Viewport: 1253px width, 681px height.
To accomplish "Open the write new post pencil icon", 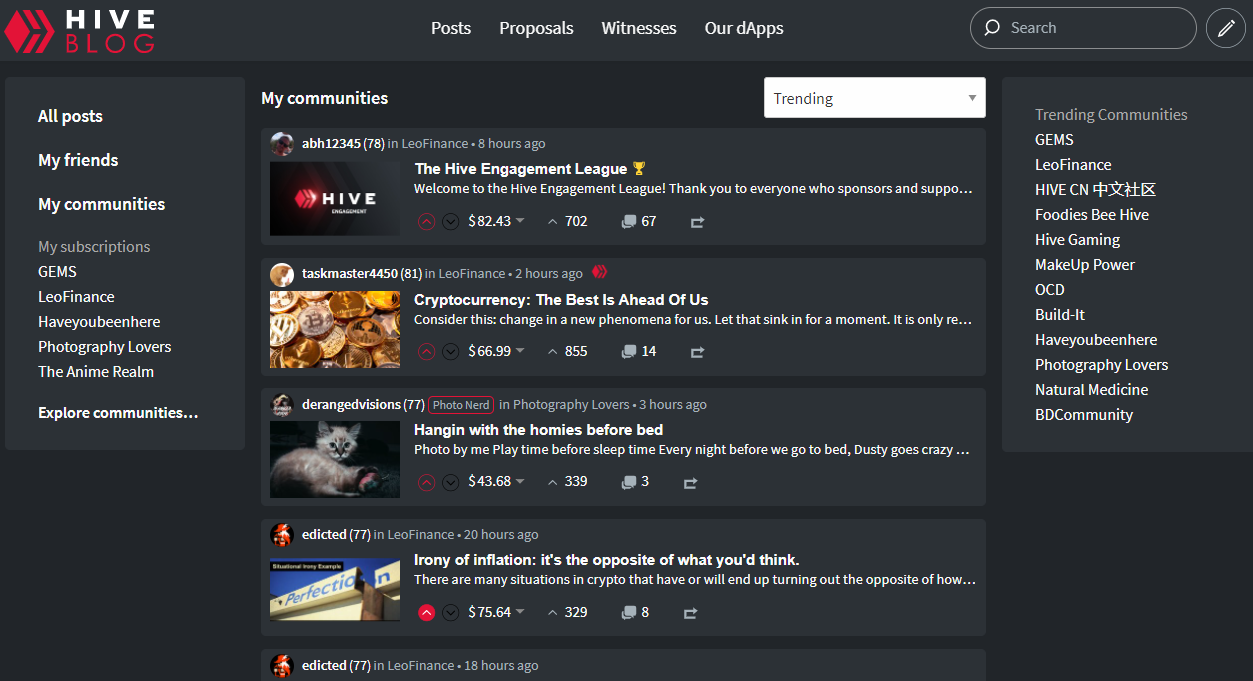I will (x=1225, y=27).
